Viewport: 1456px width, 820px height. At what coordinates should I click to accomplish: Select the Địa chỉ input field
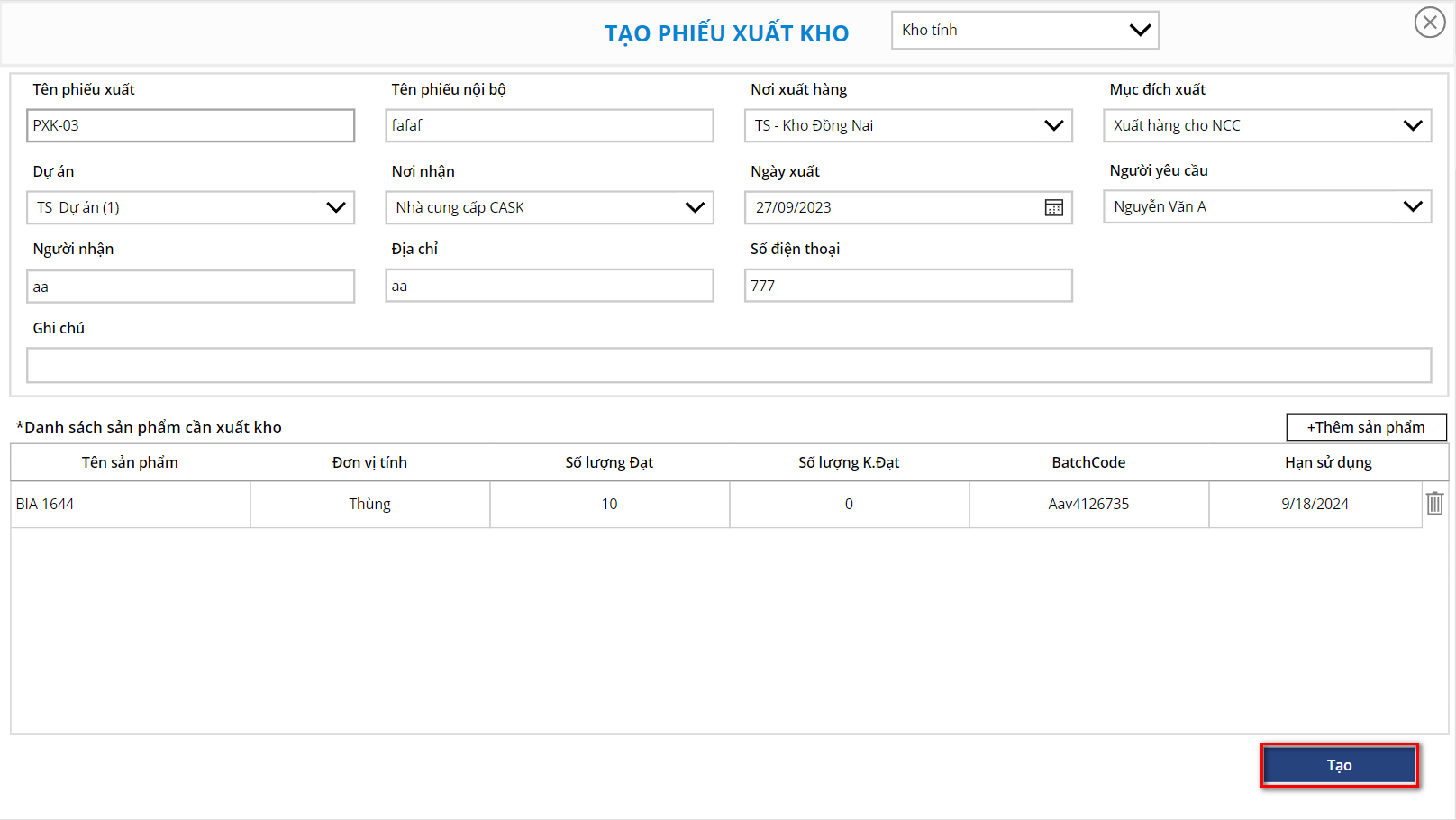click(x=549, y=287)
